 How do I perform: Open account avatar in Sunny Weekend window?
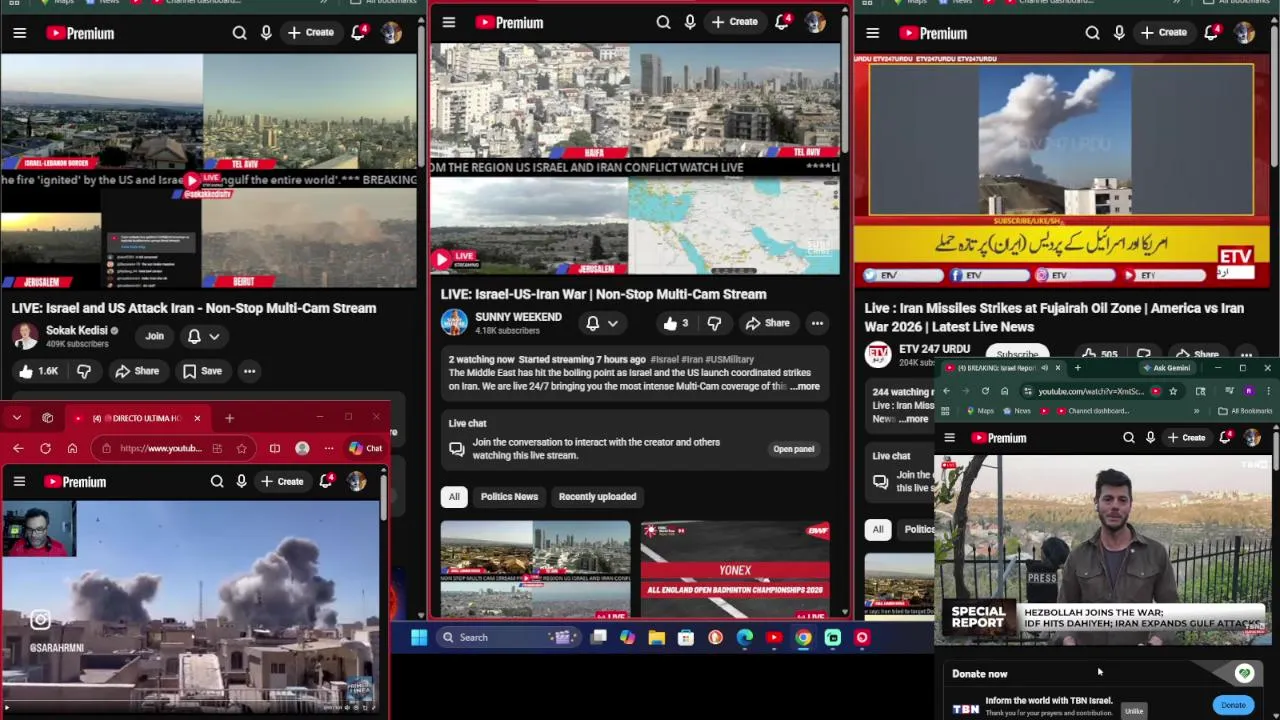click(x=815, y=22)
